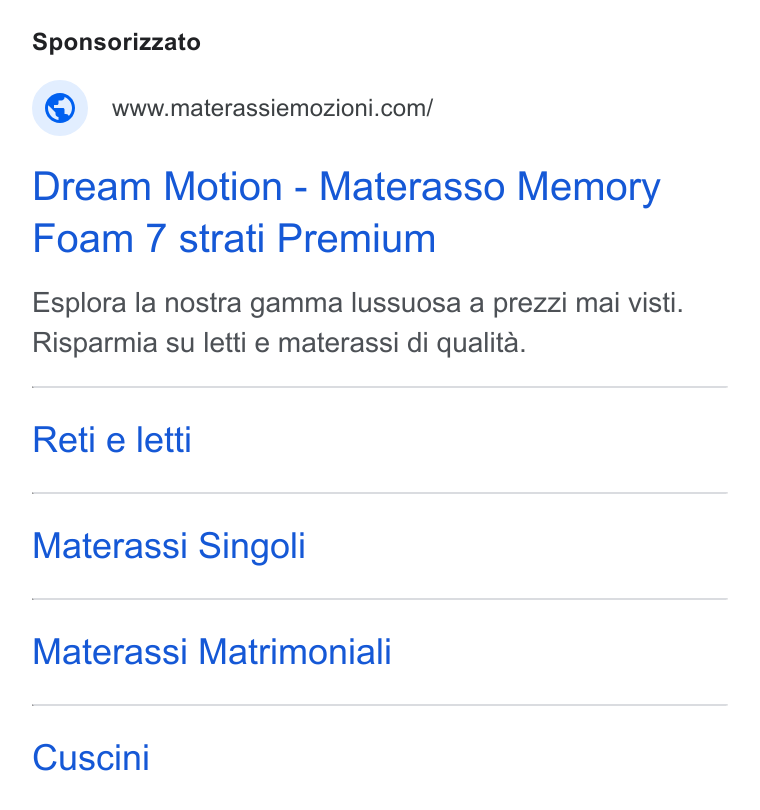Click the blue globe favicon icon
This screenshot has height=810, width=760.
[60, 108]
